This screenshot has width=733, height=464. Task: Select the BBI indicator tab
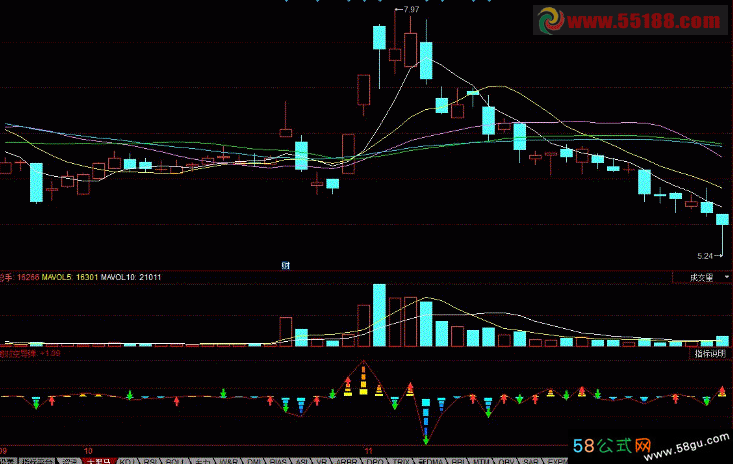pyautogui.click(x=458, y=461)
